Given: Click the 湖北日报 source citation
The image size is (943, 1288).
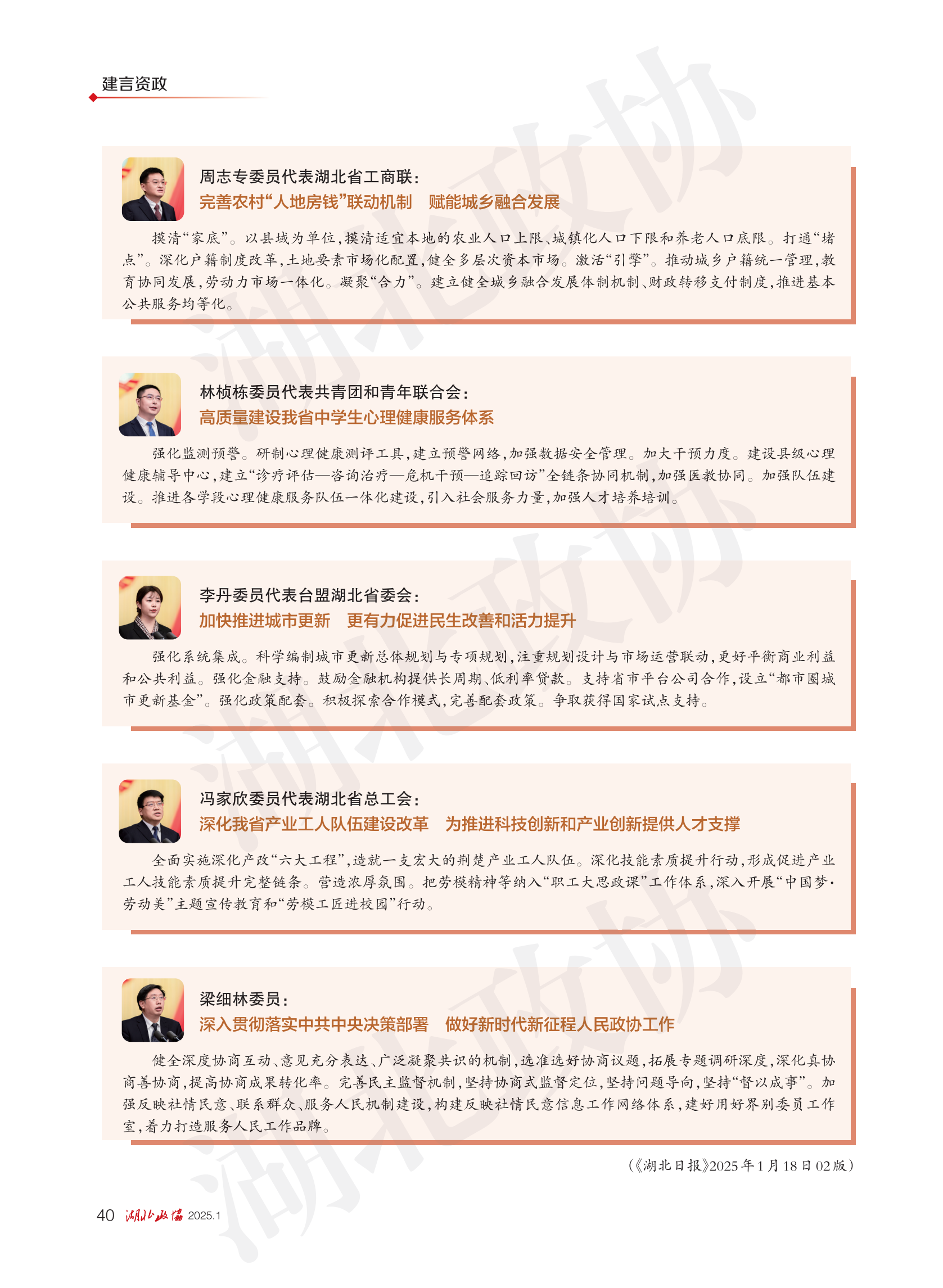Looking at the screenshot, I should [x=741, y=1165].
